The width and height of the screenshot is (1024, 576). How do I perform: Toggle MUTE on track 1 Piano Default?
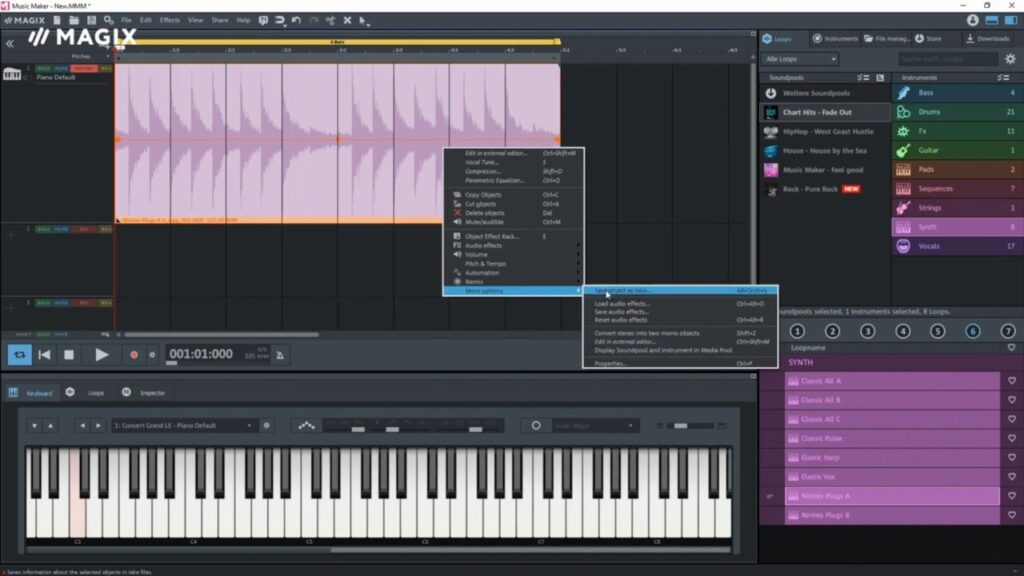coord(61,69)
